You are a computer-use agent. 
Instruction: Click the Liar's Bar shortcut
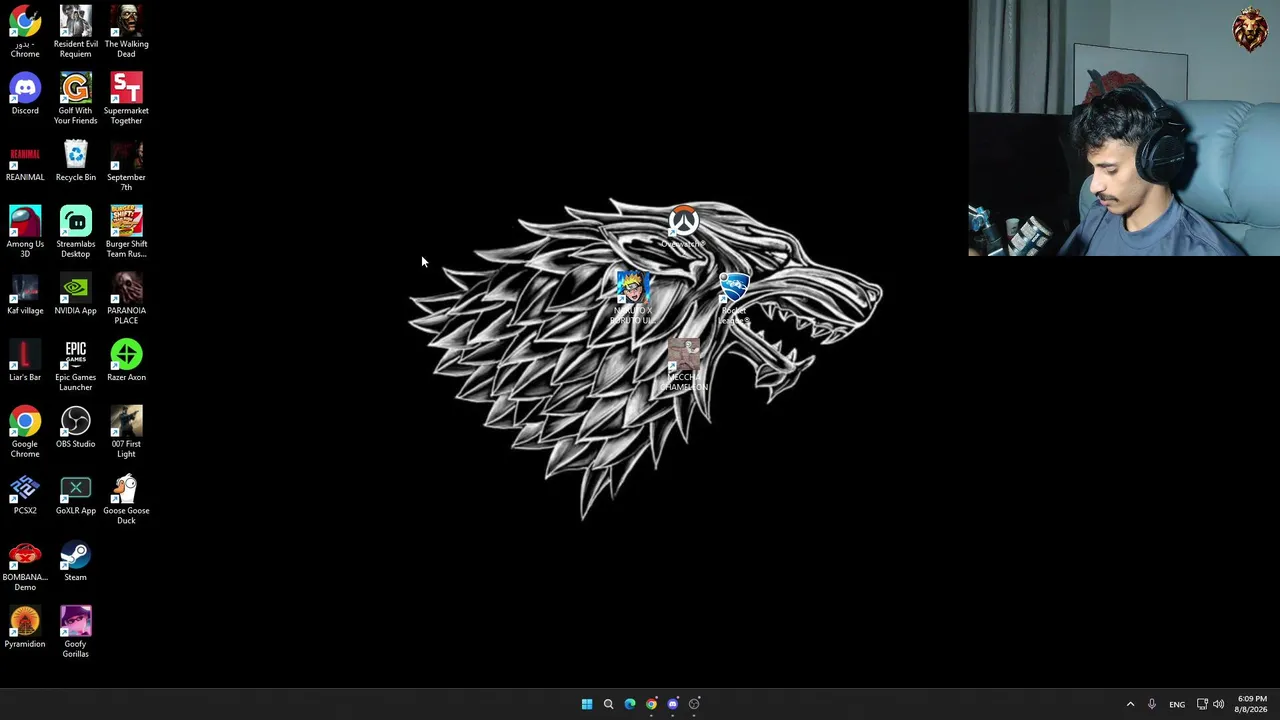click(25, 361)
